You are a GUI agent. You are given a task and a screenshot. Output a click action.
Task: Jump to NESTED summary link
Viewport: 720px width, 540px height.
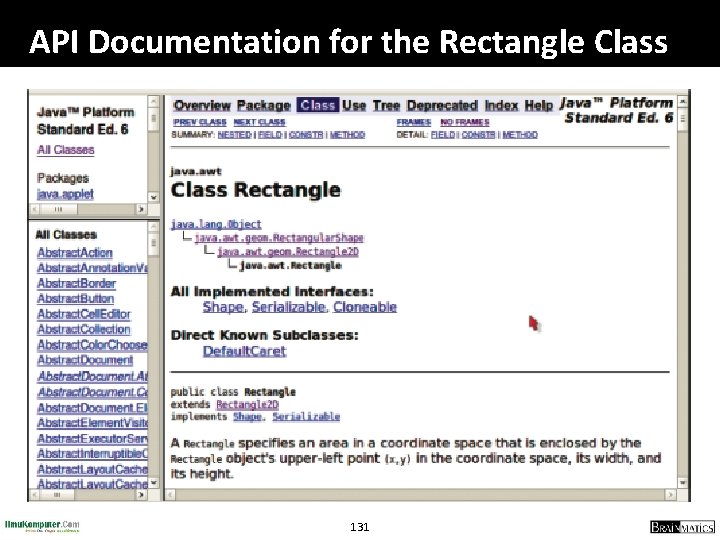[x=235, y=135]
